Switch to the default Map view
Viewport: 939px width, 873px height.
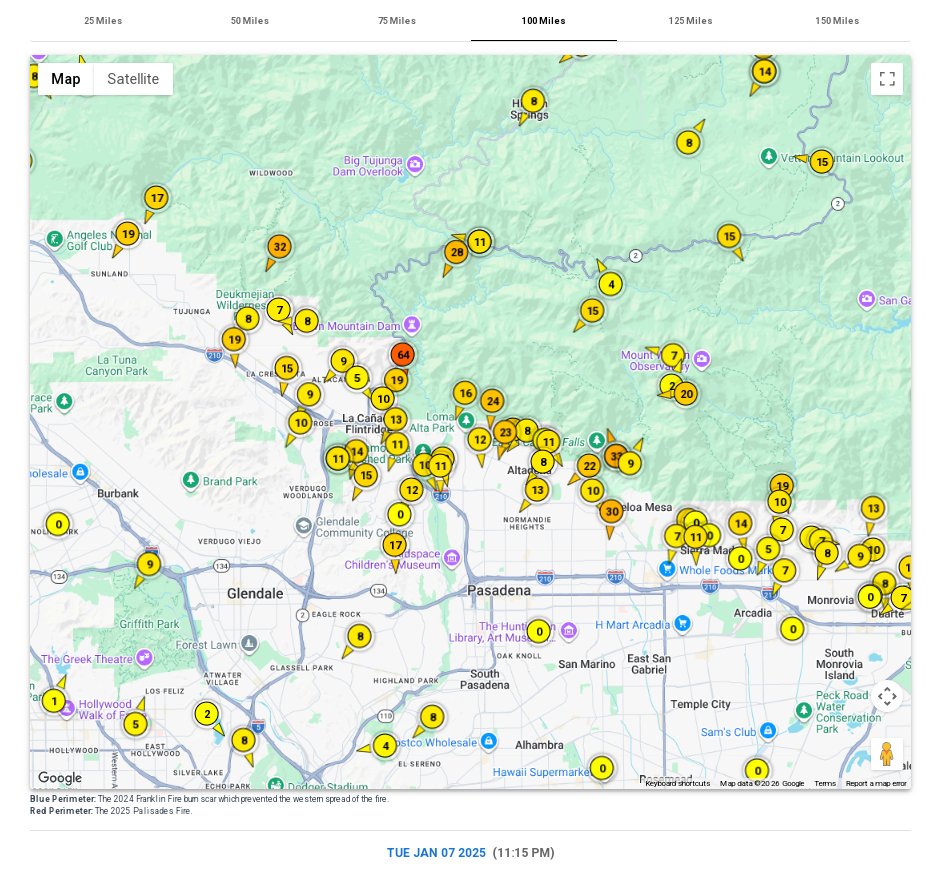point(66,79)
